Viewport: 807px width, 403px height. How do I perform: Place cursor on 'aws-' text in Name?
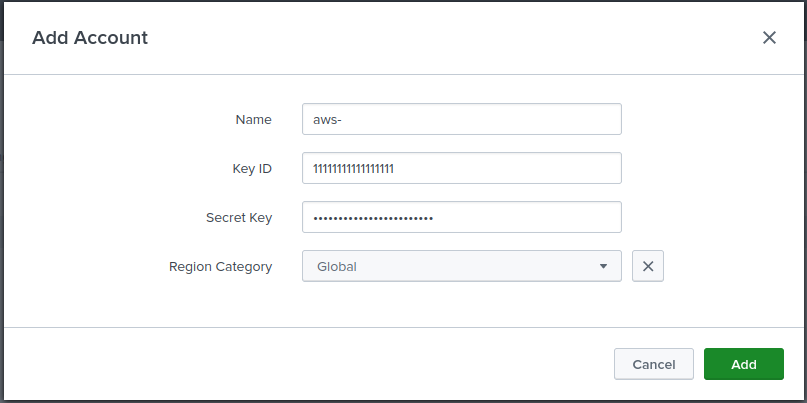tap(327, 119)
